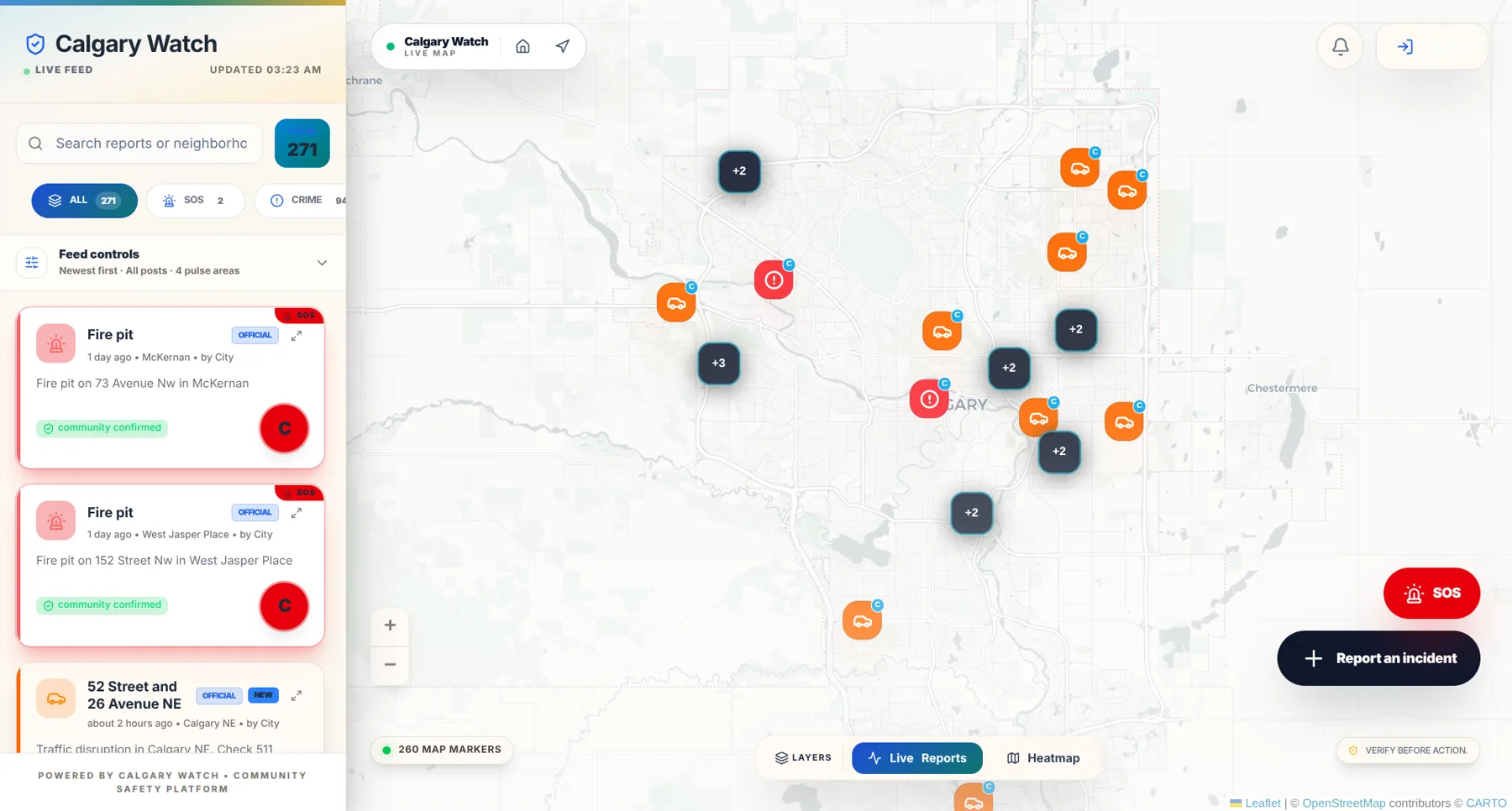Expand the McKernan Fire pit card
1512x811 pixels.
(297, 336)
